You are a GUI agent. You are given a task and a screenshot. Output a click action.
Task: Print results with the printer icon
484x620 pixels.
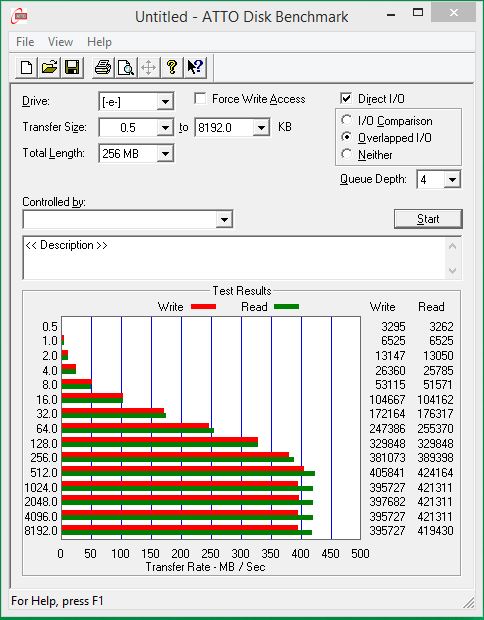(103, 67)
